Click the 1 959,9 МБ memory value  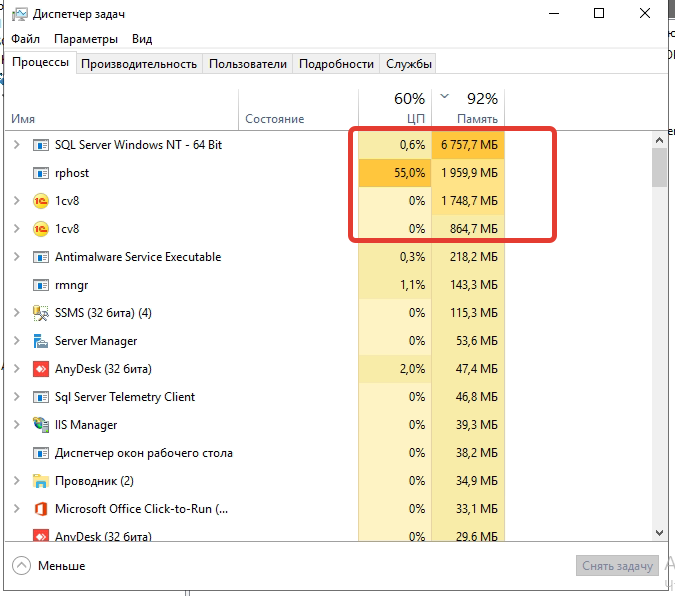[469, 173]
